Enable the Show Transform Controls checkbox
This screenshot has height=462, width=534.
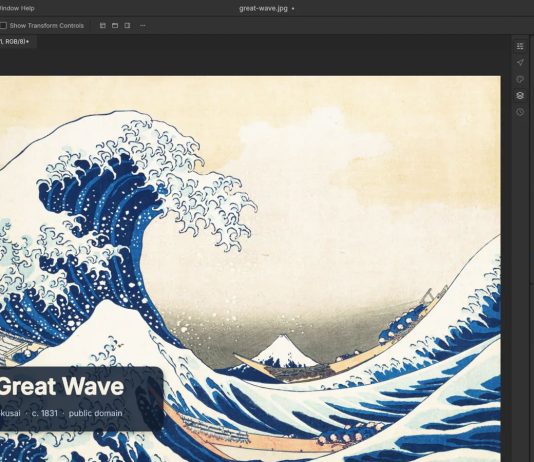(3, 26)
